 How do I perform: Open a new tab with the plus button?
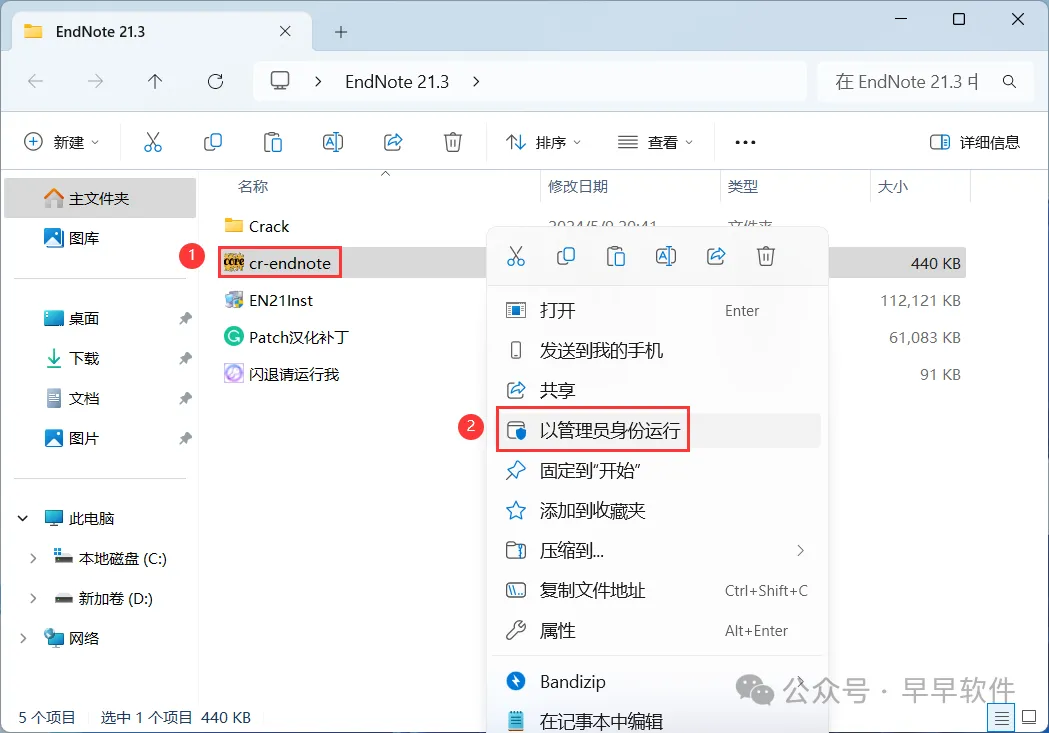[341, 31]
